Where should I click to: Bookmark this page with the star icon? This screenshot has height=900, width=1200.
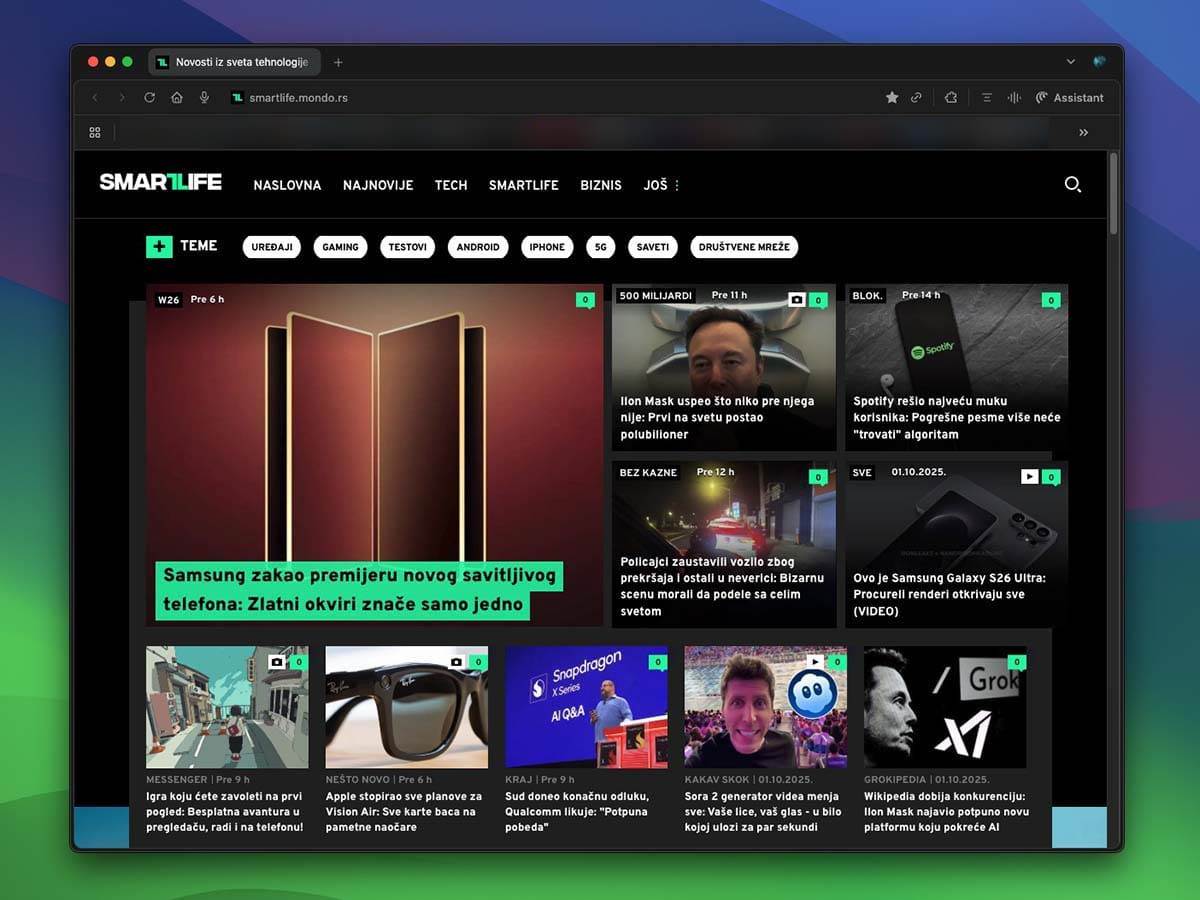[892, 98]
